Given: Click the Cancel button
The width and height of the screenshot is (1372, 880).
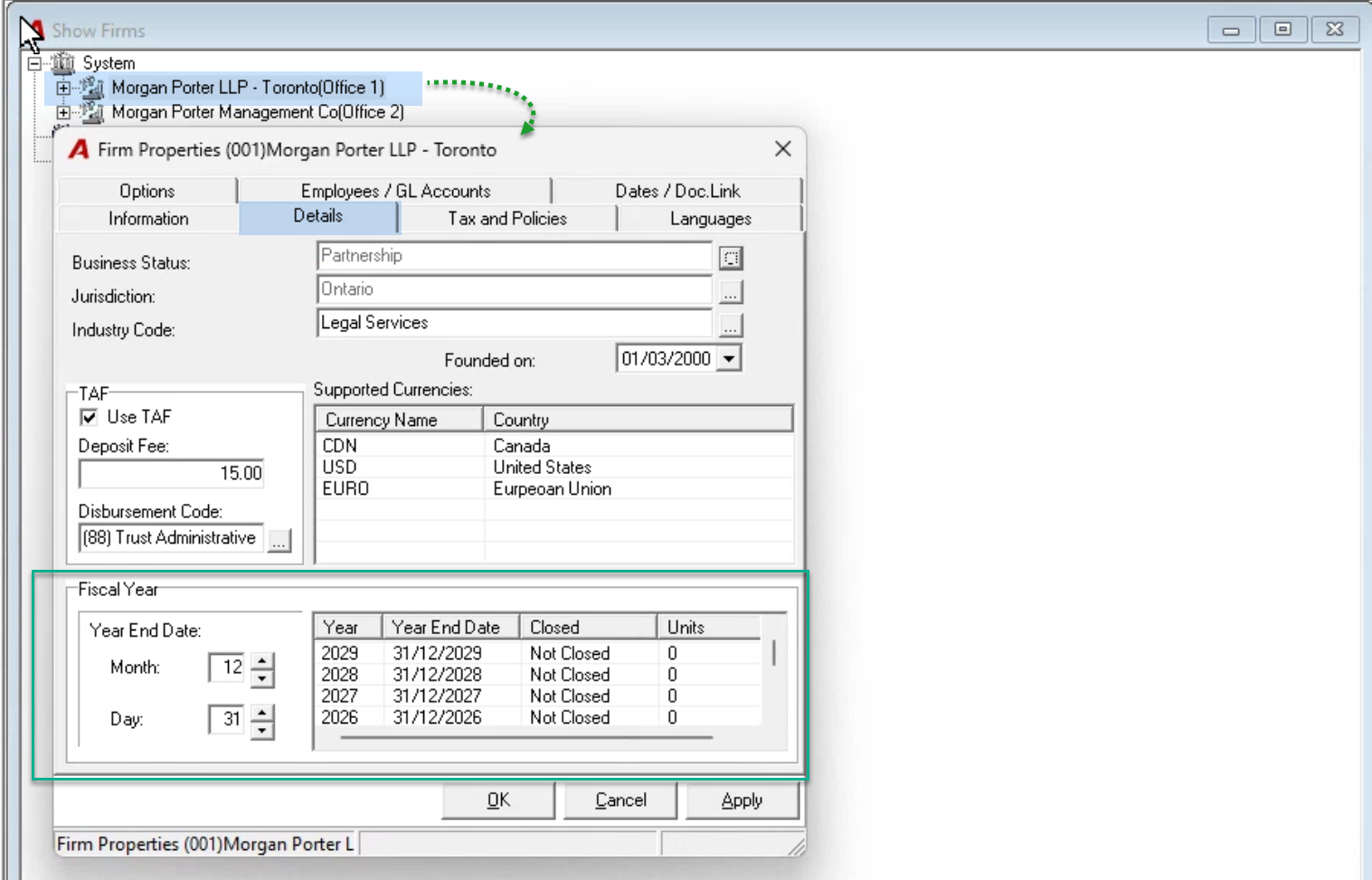Looking at the screenshot, I should (620, 800).
